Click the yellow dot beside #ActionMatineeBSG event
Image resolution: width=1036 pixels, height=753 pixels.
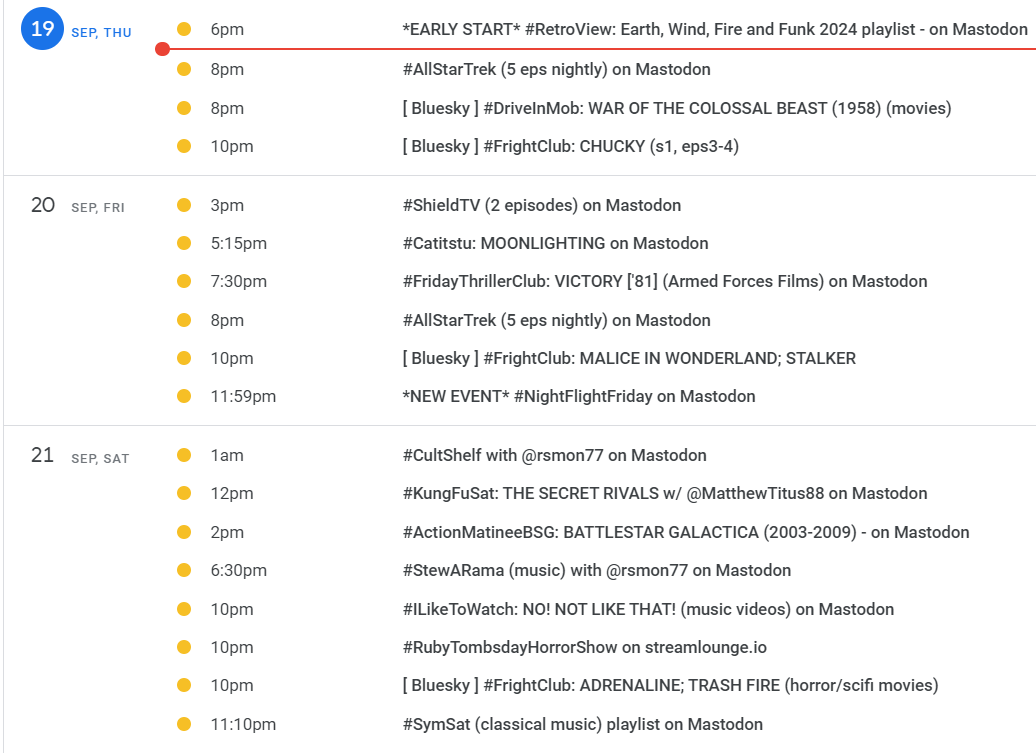[184, 532]
